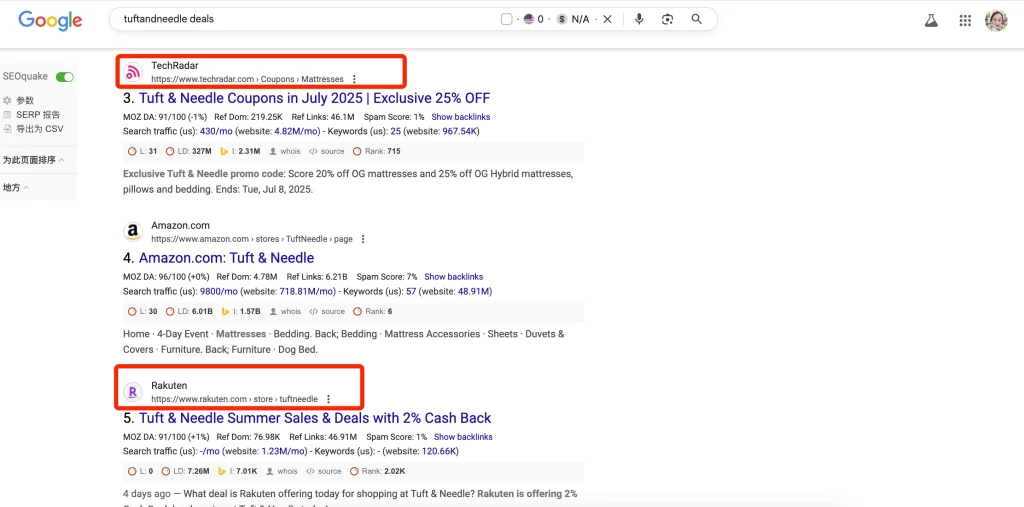View source for the Rakuten result

323,472
